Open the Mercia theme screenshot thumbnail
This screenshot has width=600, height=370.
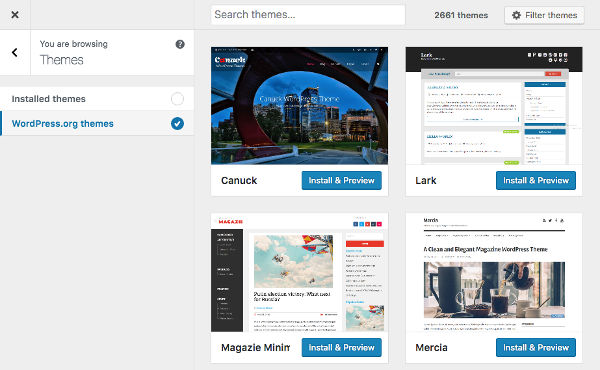(x=494, y=272)
